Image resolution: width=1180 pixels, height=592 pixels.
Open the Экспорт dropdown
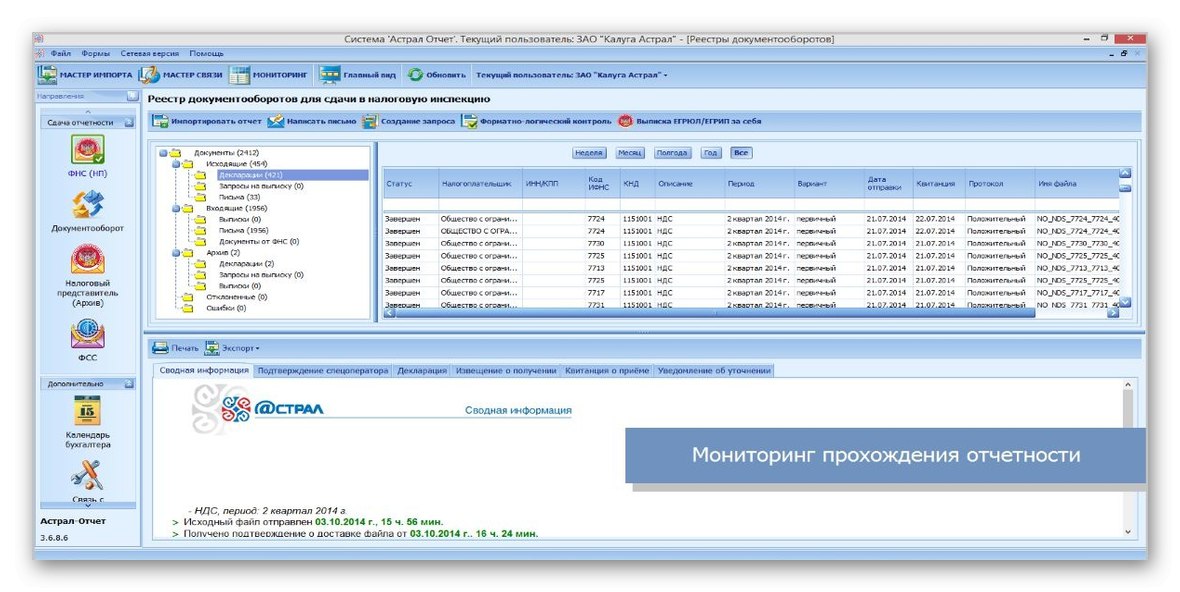232,348
